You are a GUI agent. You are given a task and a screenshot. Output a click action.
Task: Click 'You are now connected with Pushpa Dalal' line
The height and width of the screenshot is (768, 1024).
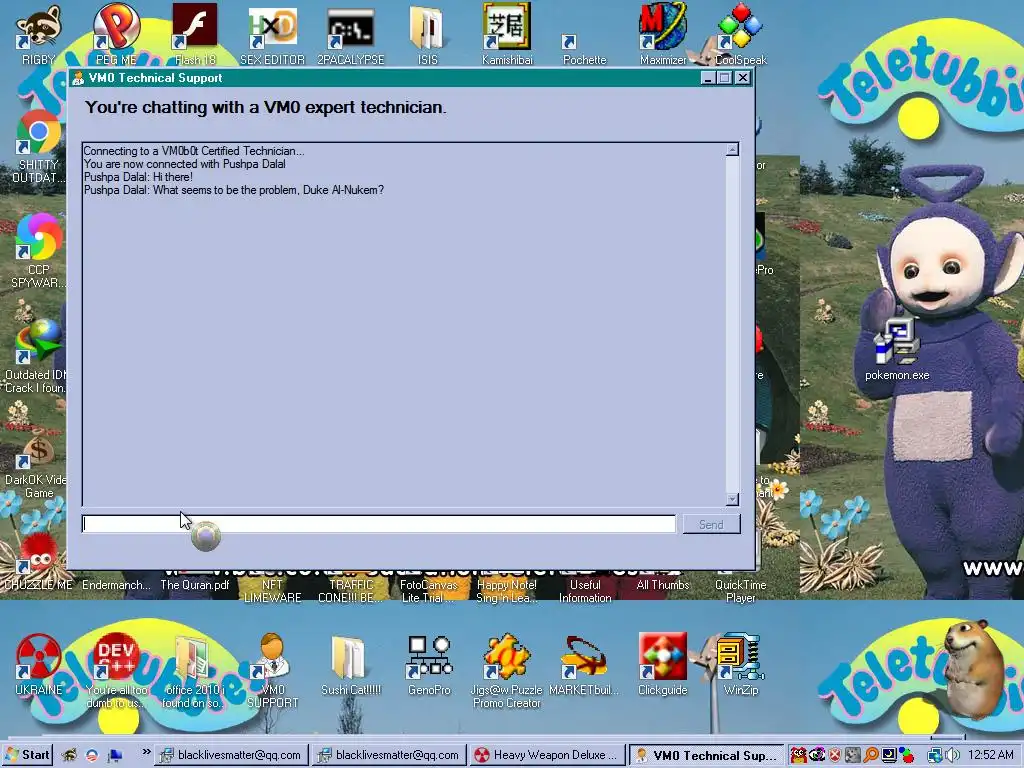point(184,164)
